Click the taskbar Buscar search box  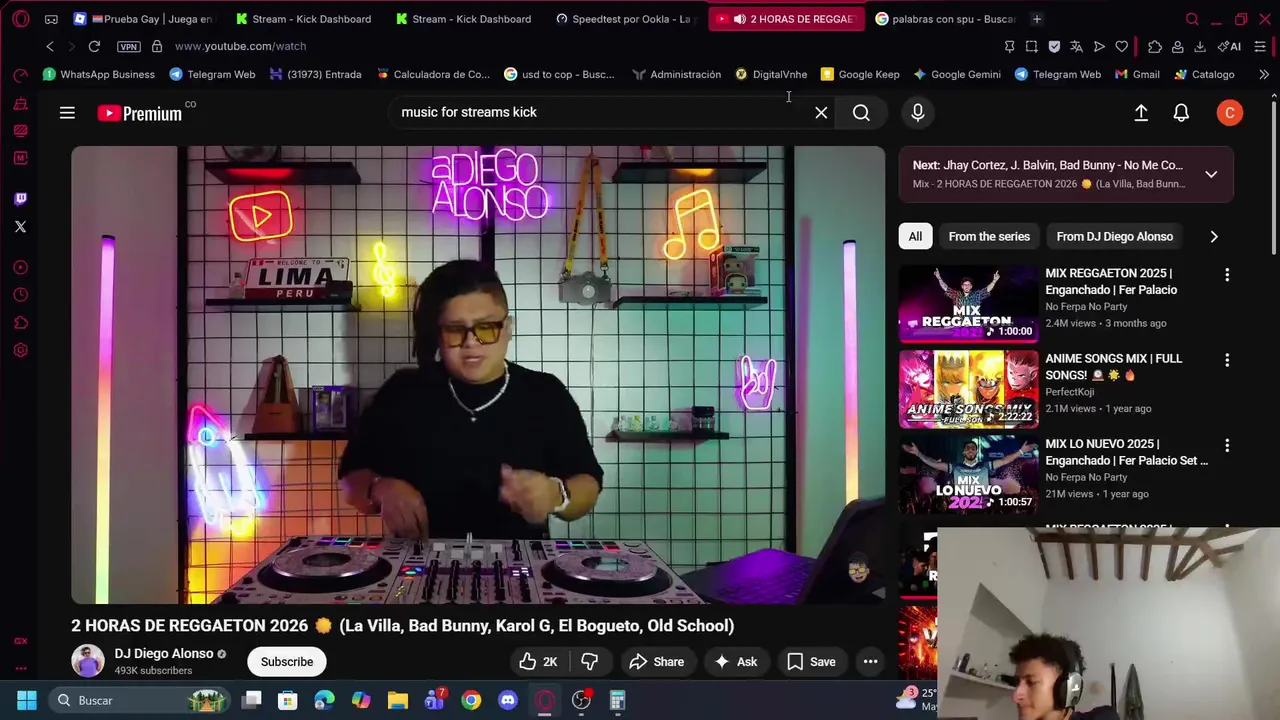pos(140,700)
